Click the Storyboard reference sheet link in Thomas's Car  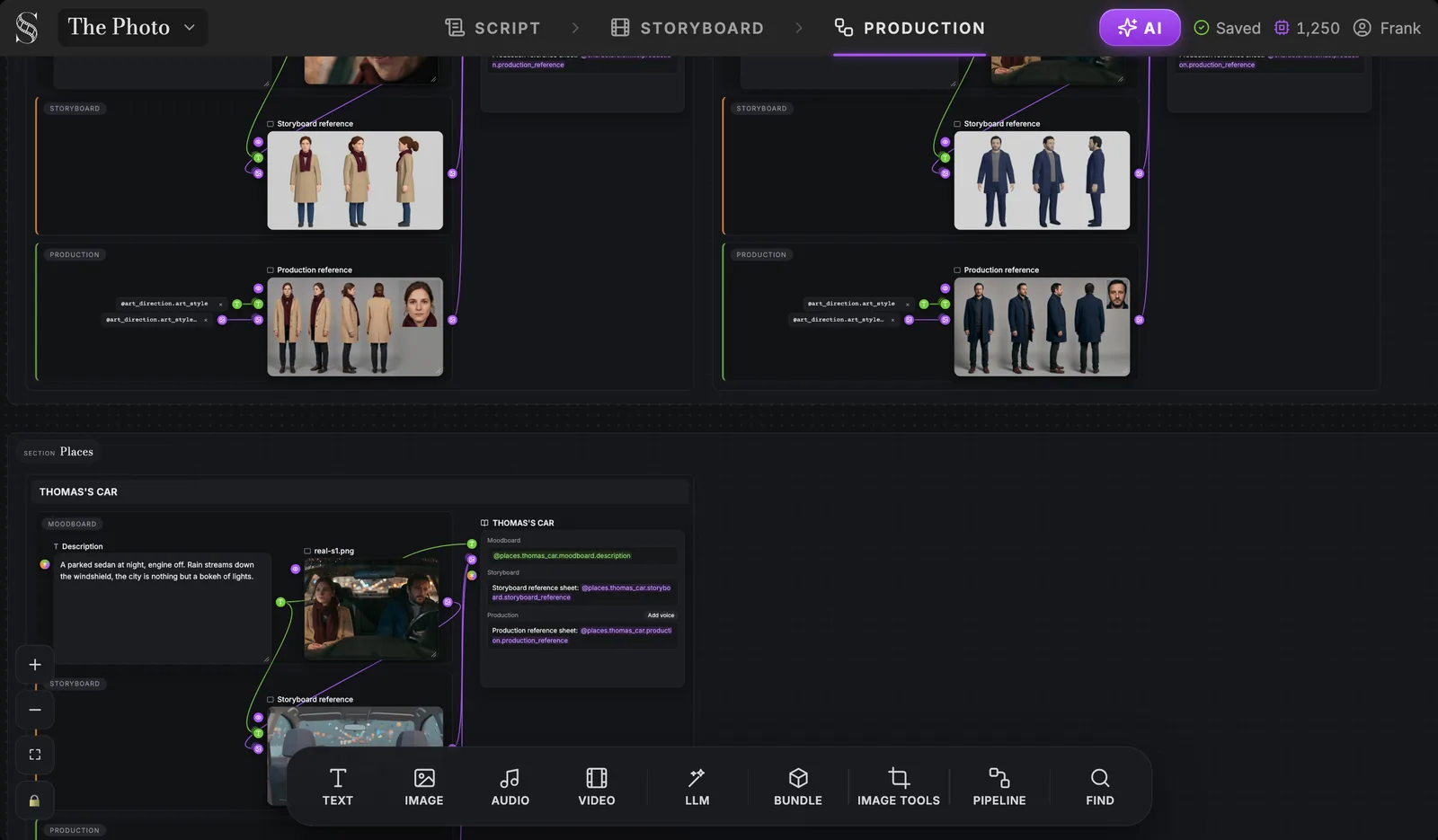[x=581, y=592]
